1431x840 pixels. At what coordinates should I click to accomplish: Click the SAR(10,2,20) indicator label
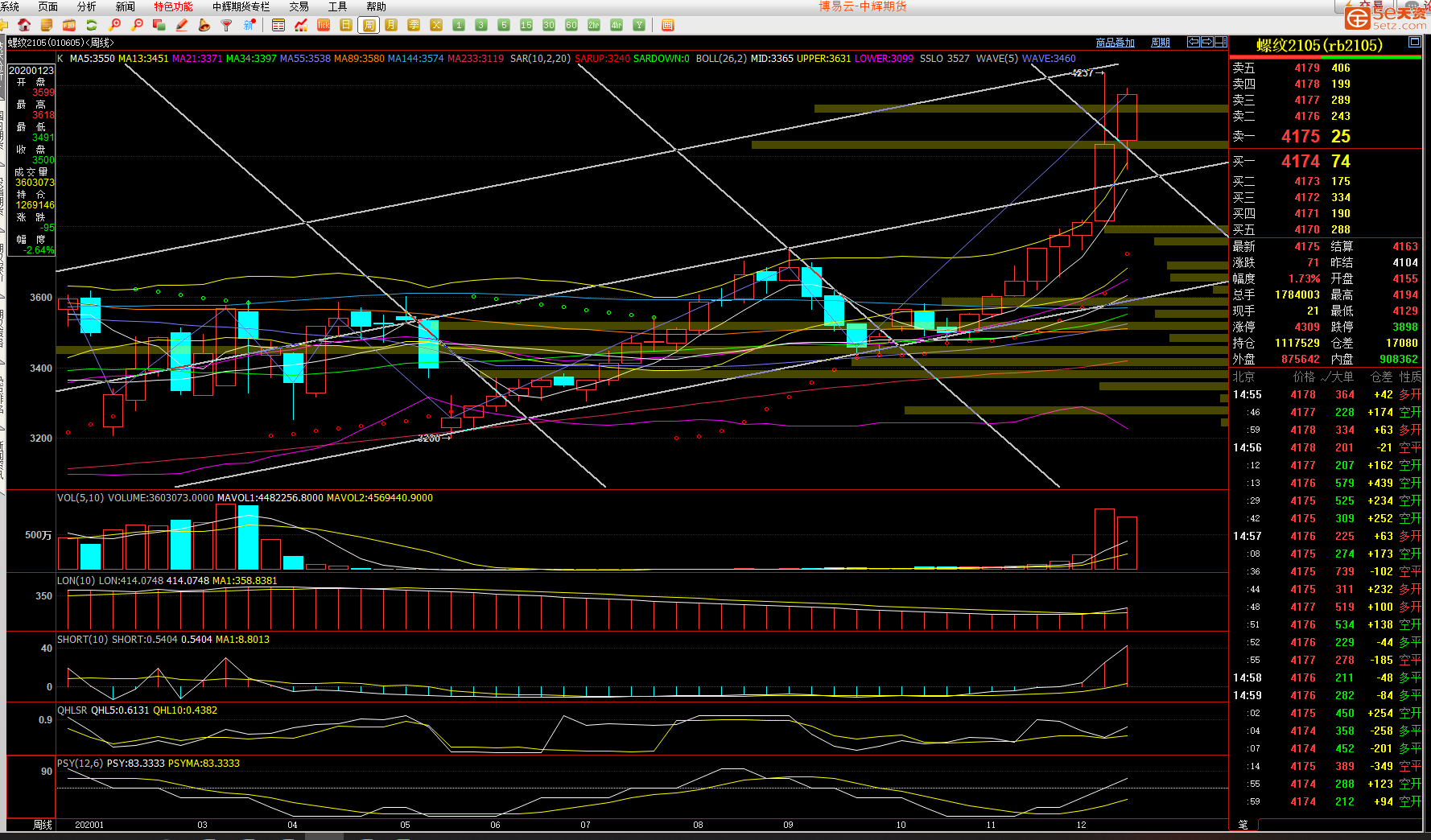tap(540, 59)
